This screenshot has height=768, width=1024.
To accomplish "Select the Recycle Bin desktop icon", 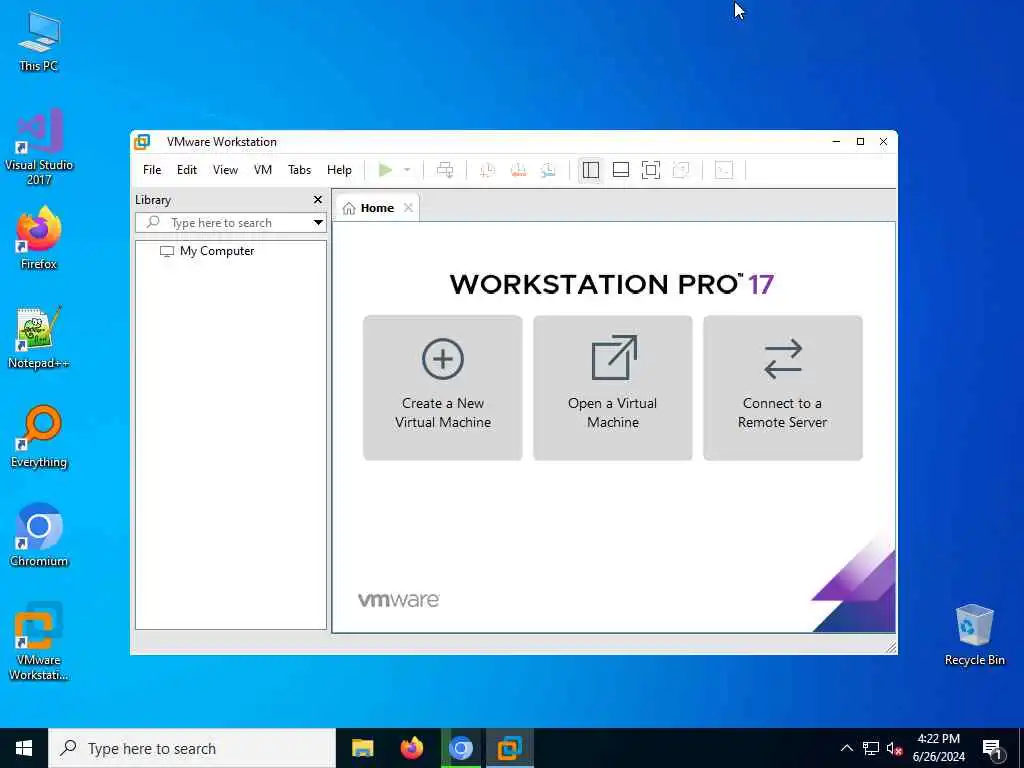I will tap(974, 635).
